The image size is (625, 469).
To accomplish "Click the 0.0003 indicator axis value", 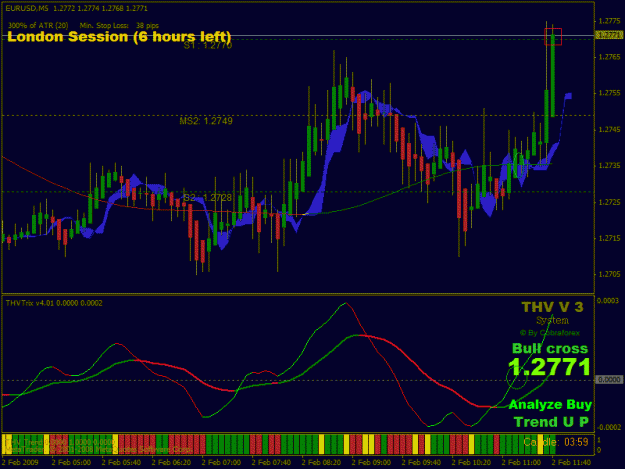I will coord(607,300).
